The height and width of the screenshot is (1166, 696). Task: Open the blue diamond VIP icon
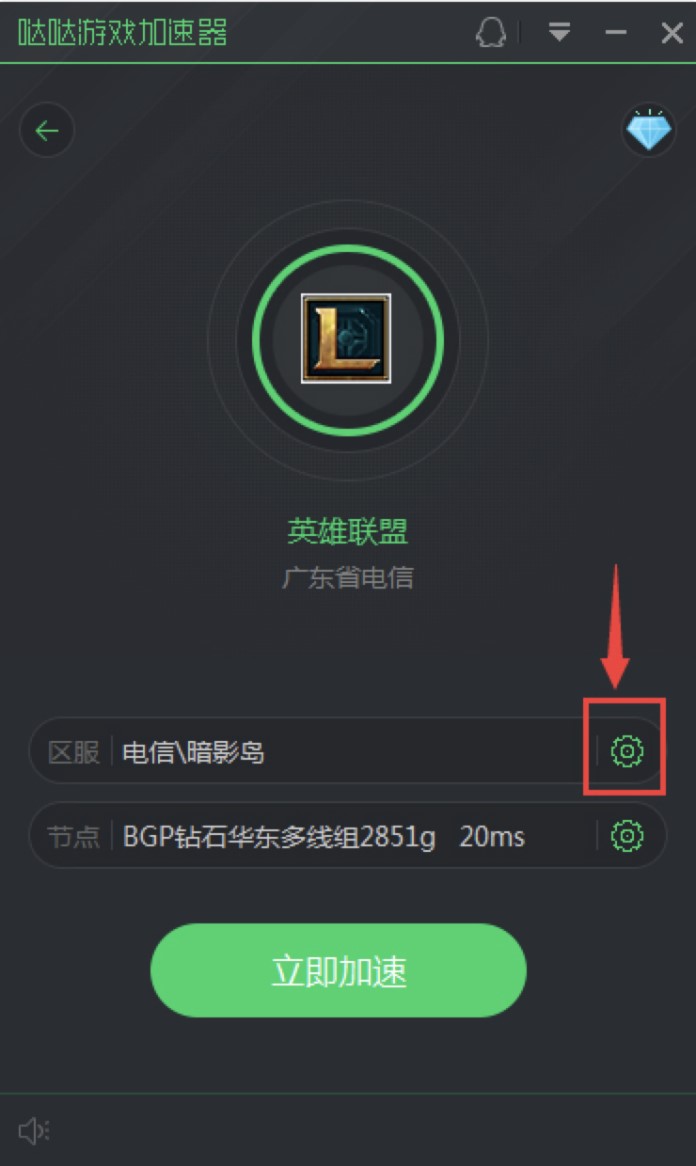(648, 130)
